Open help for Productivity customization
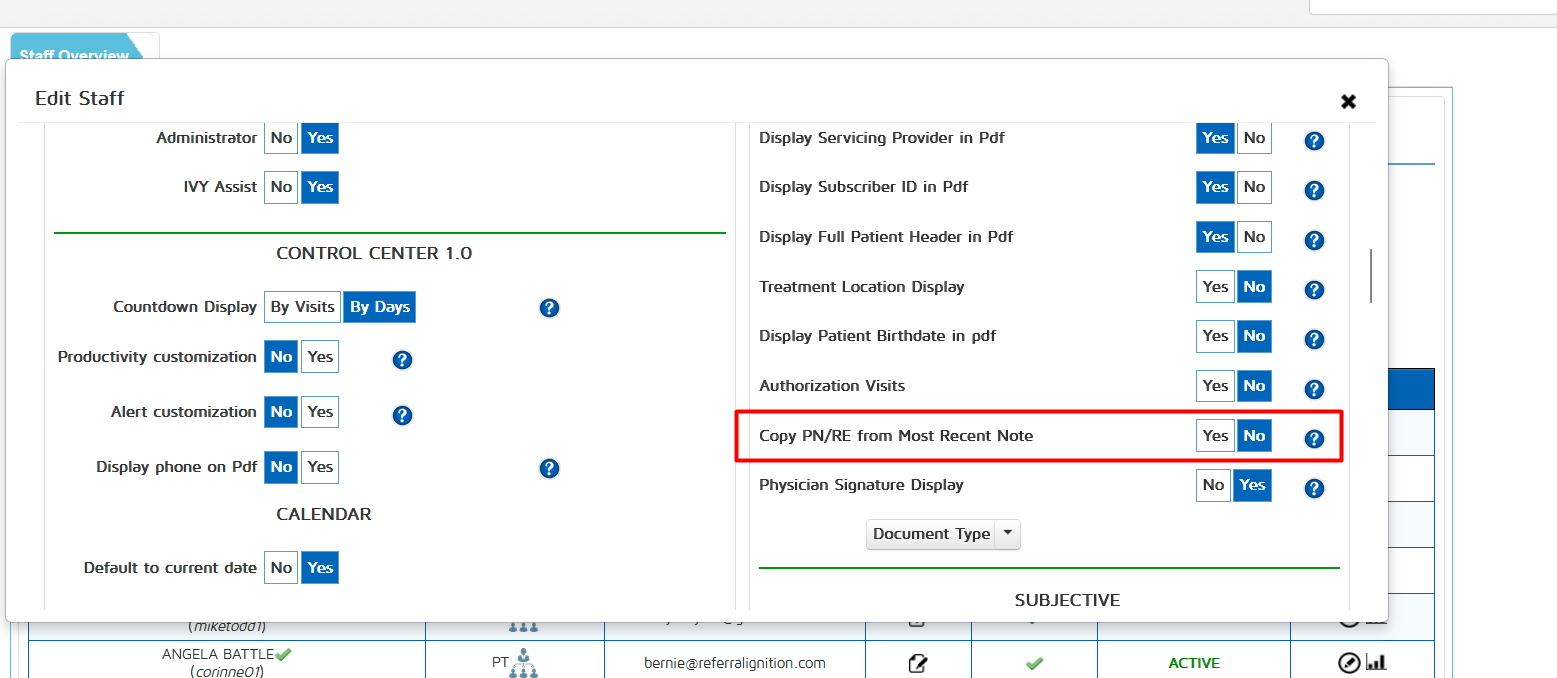This screenshot has width=1557, height=678. pos(402,359)
